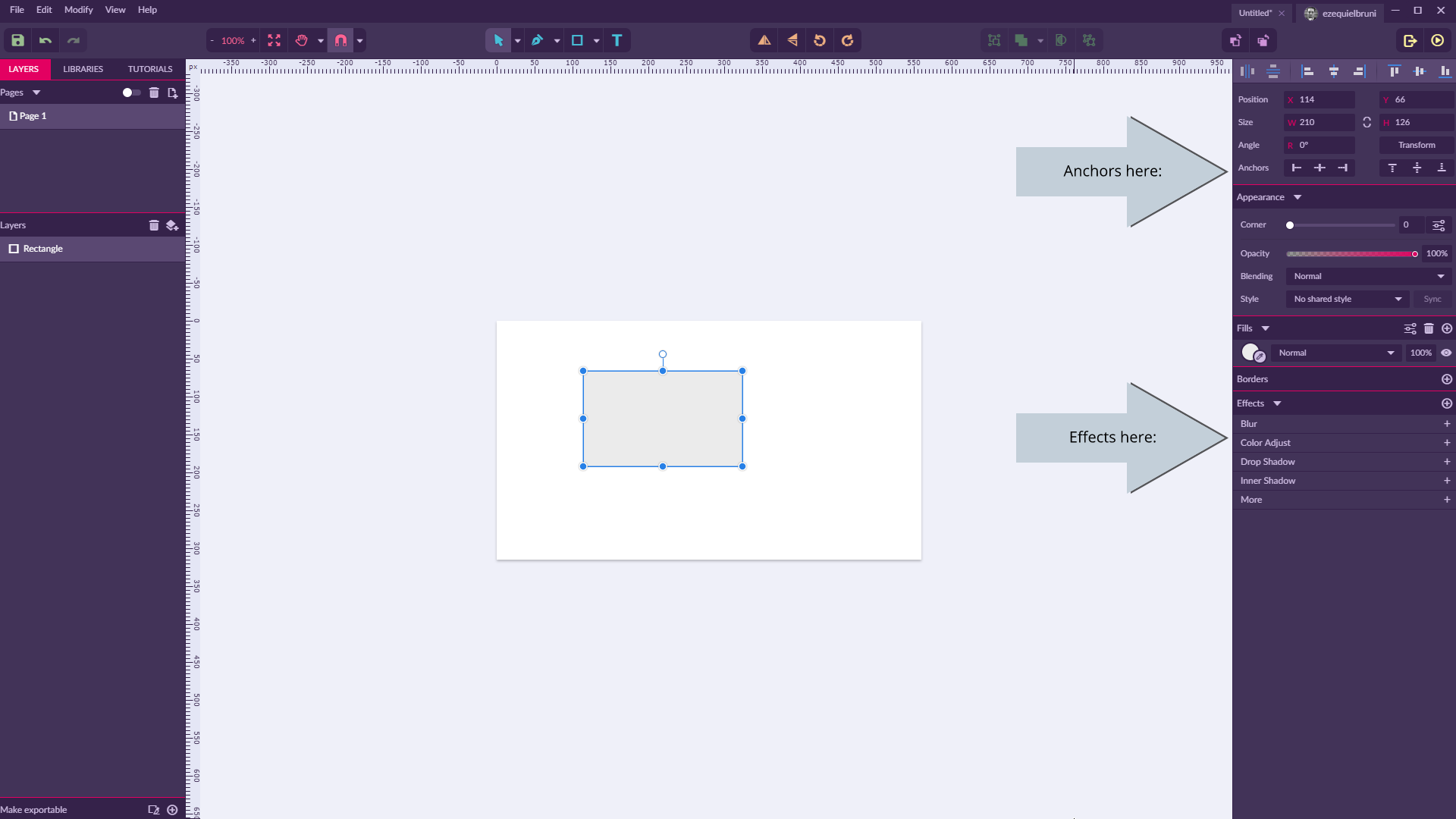The height and width of the screenshot is (819, 1456).
Task: Click the Corner radius slider handle
Action: 1290,226
